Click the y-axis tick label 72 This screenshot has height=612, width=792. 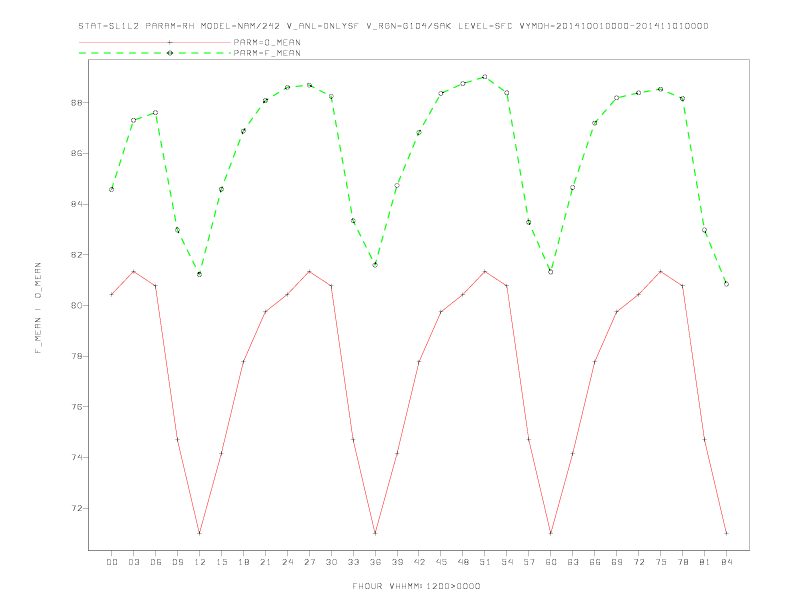pos(77,508)
